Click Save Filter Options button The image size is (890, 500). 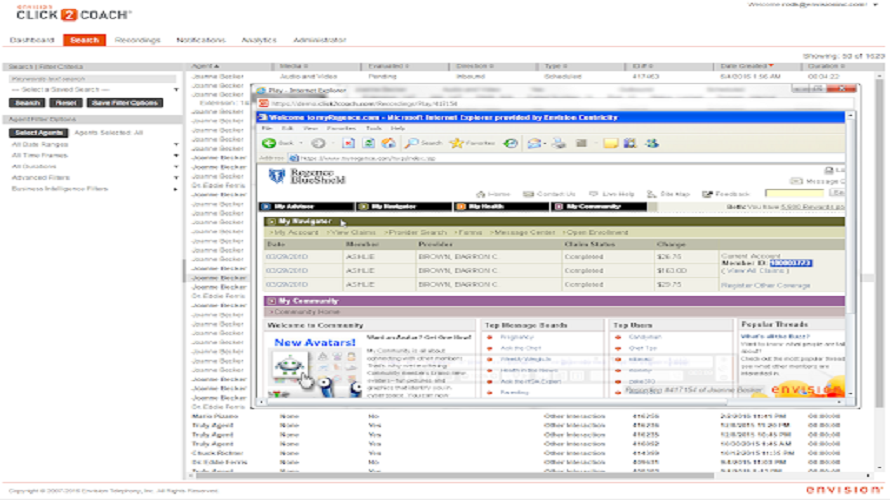(125, 103)
